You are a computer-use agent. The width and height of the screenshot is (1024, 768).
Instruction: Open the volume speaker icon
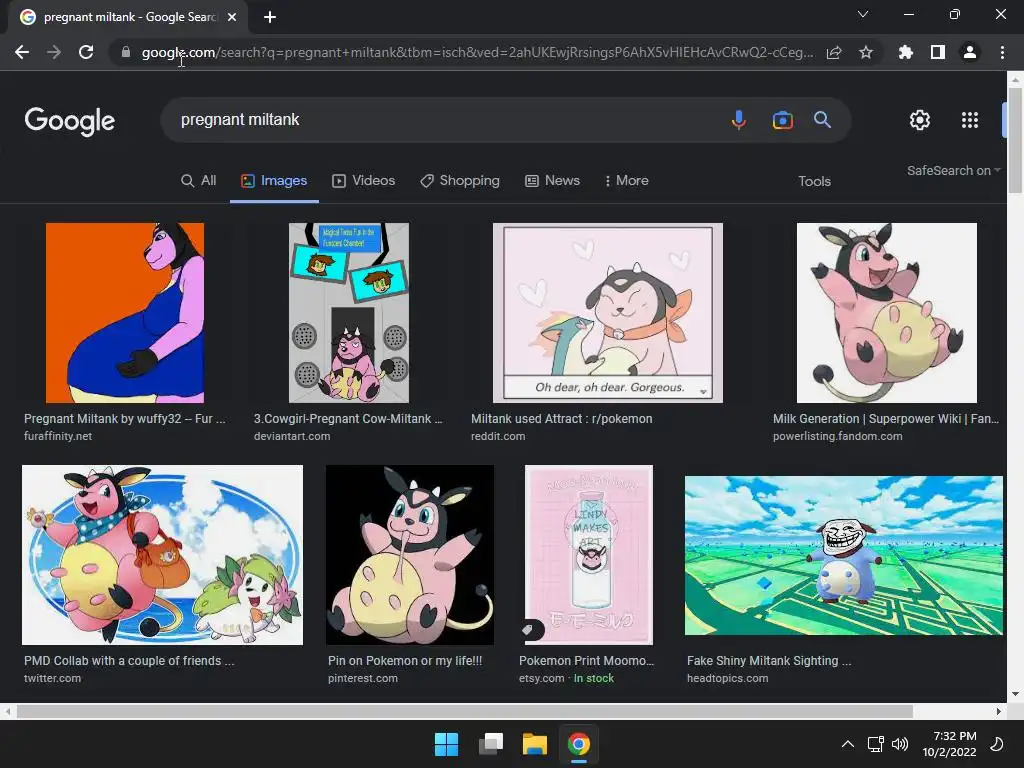900,744
